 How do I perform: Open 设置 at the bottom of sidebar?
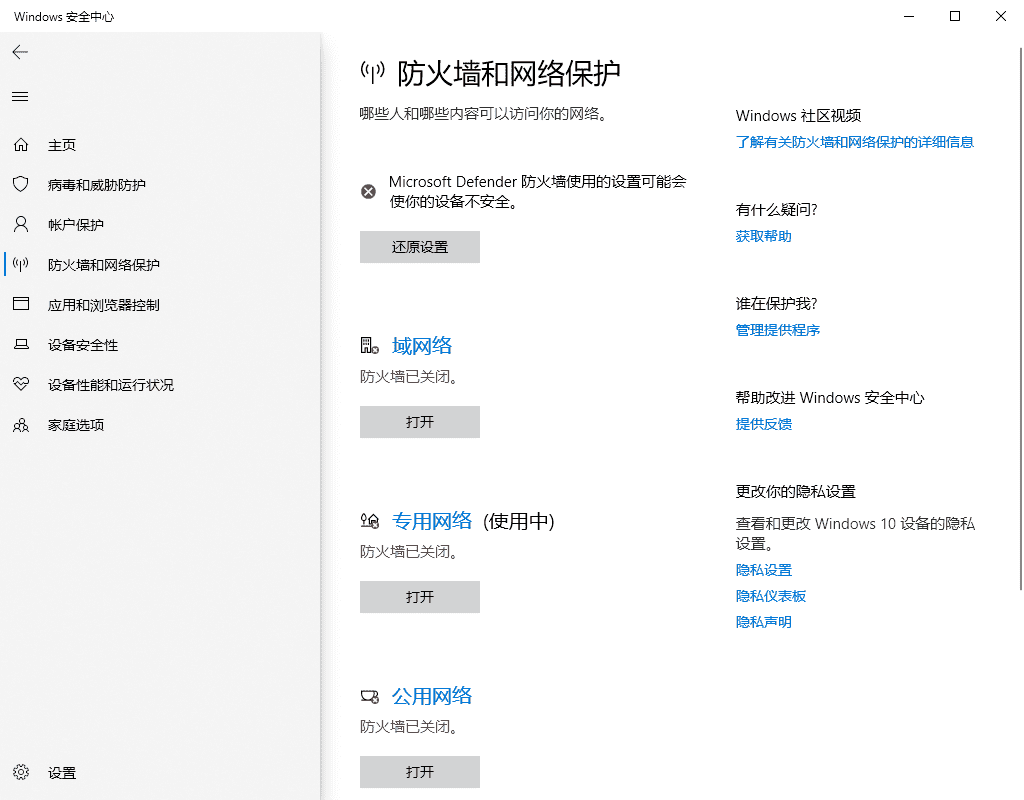61,772
